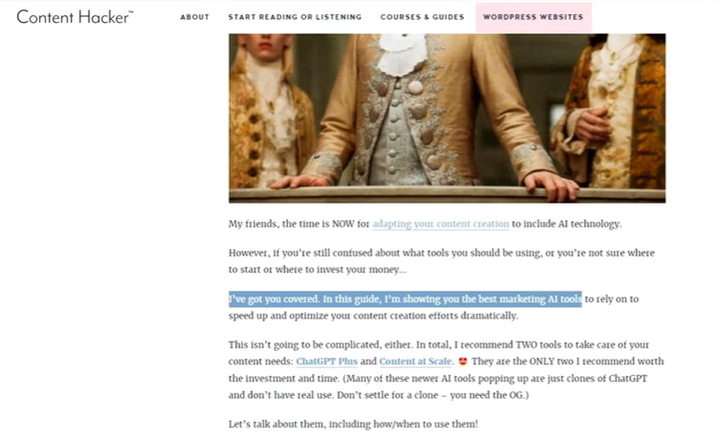Click the 'speed up and optimize' text line
Screen dimensions: 720x439
click(x=373, y=316)
